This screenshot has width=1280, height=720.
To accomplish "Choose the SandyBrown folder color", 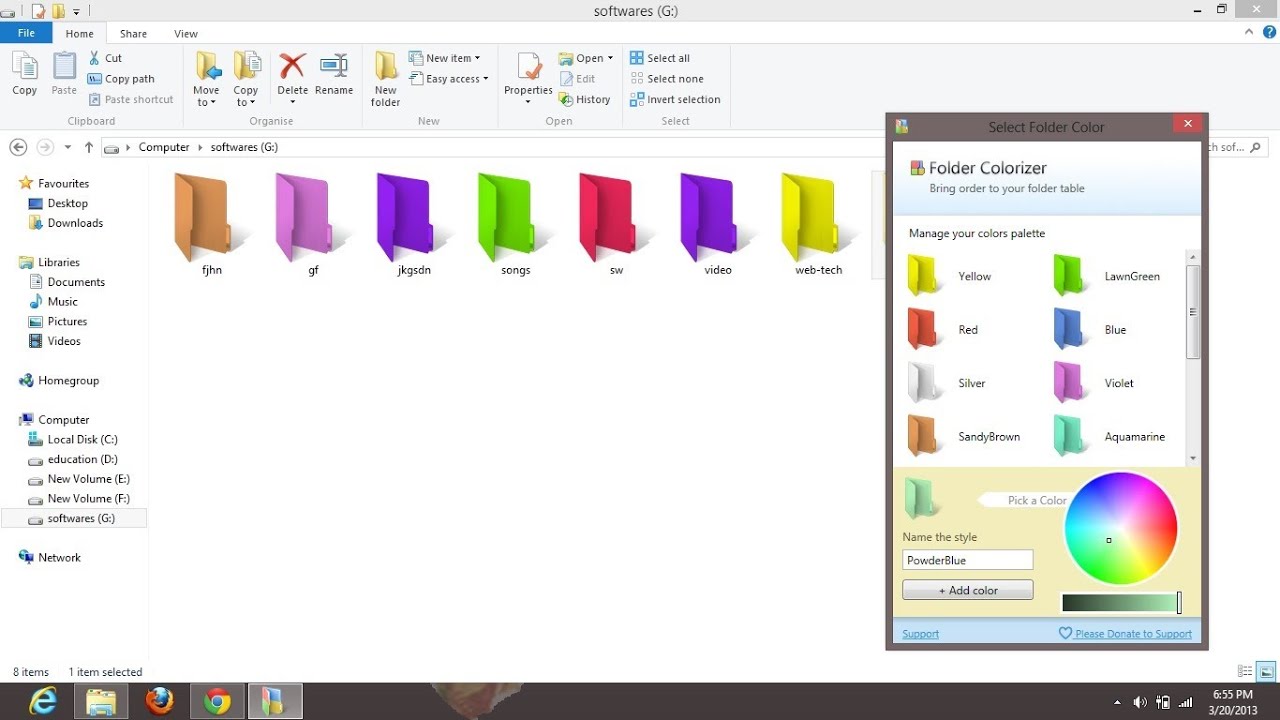I will (964, 436).
